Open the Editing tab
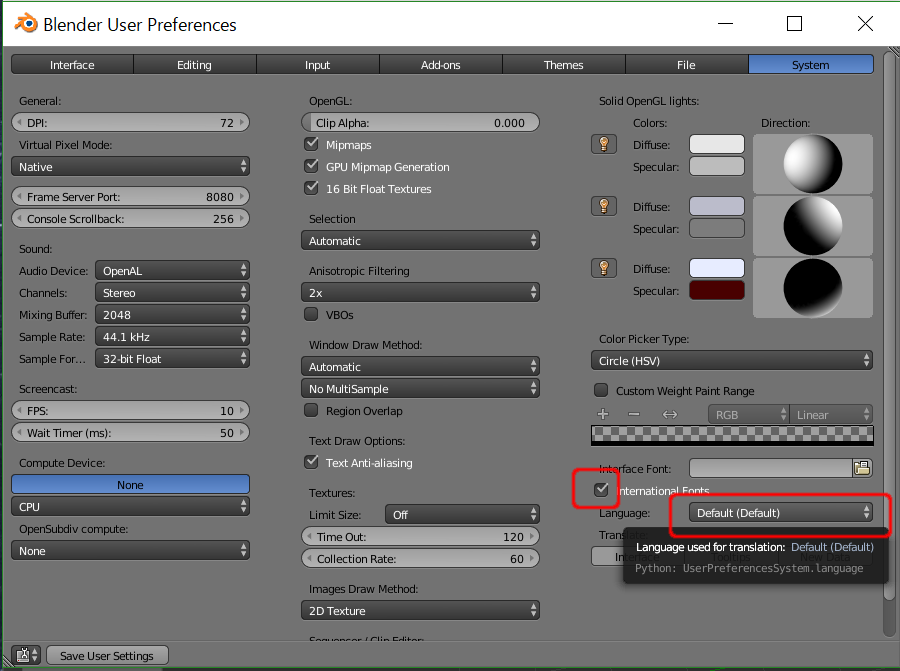This screenshot has height=671, width=900. [195, 65]
